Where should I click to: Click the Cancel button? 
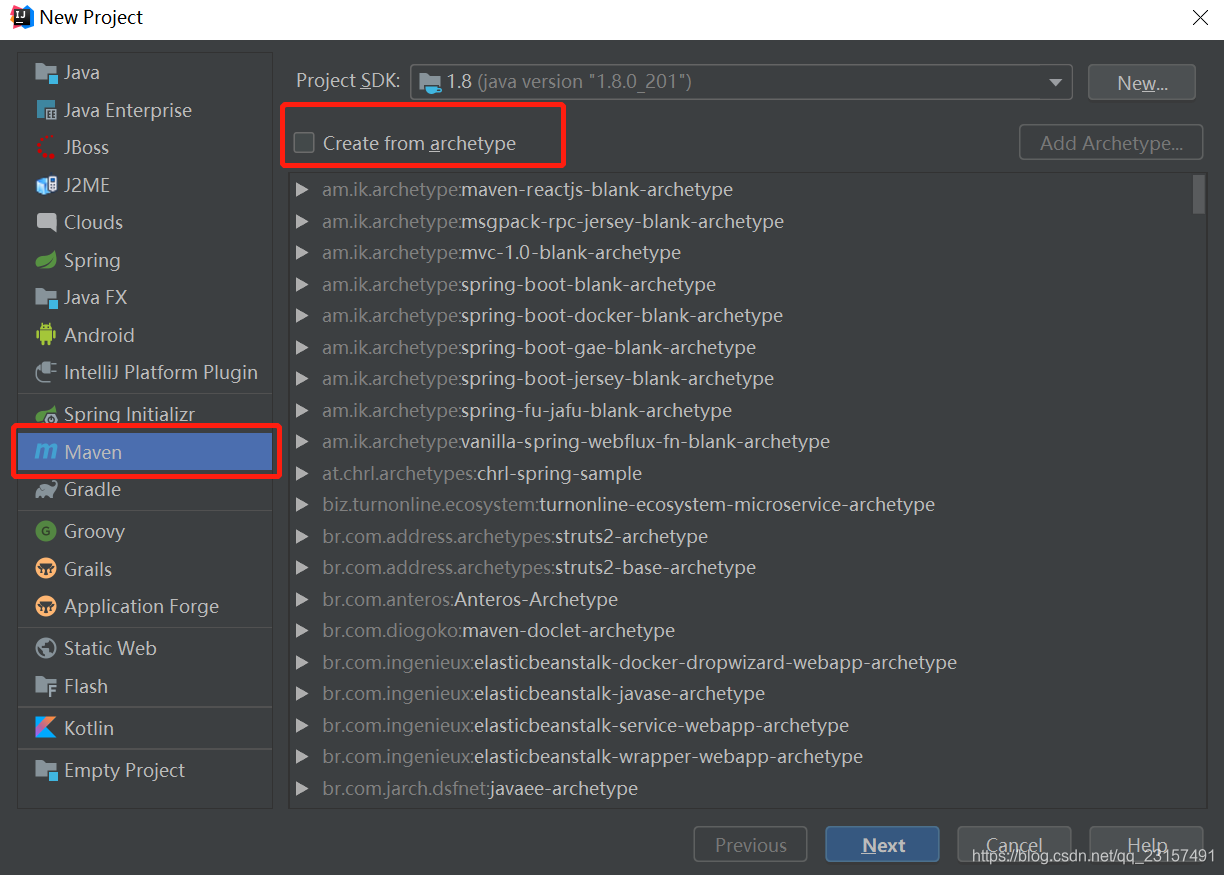coord(1014,845)
